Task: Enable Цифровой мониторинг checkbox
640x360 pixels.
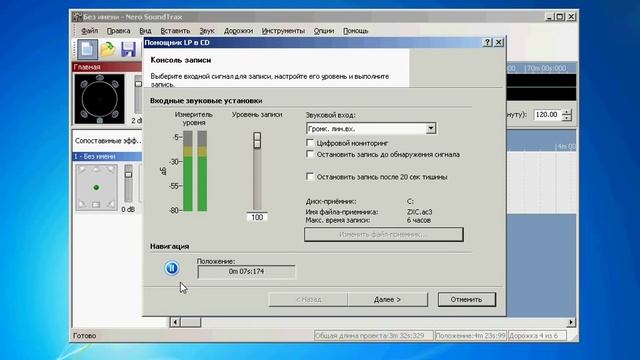Action: [310, 143]
